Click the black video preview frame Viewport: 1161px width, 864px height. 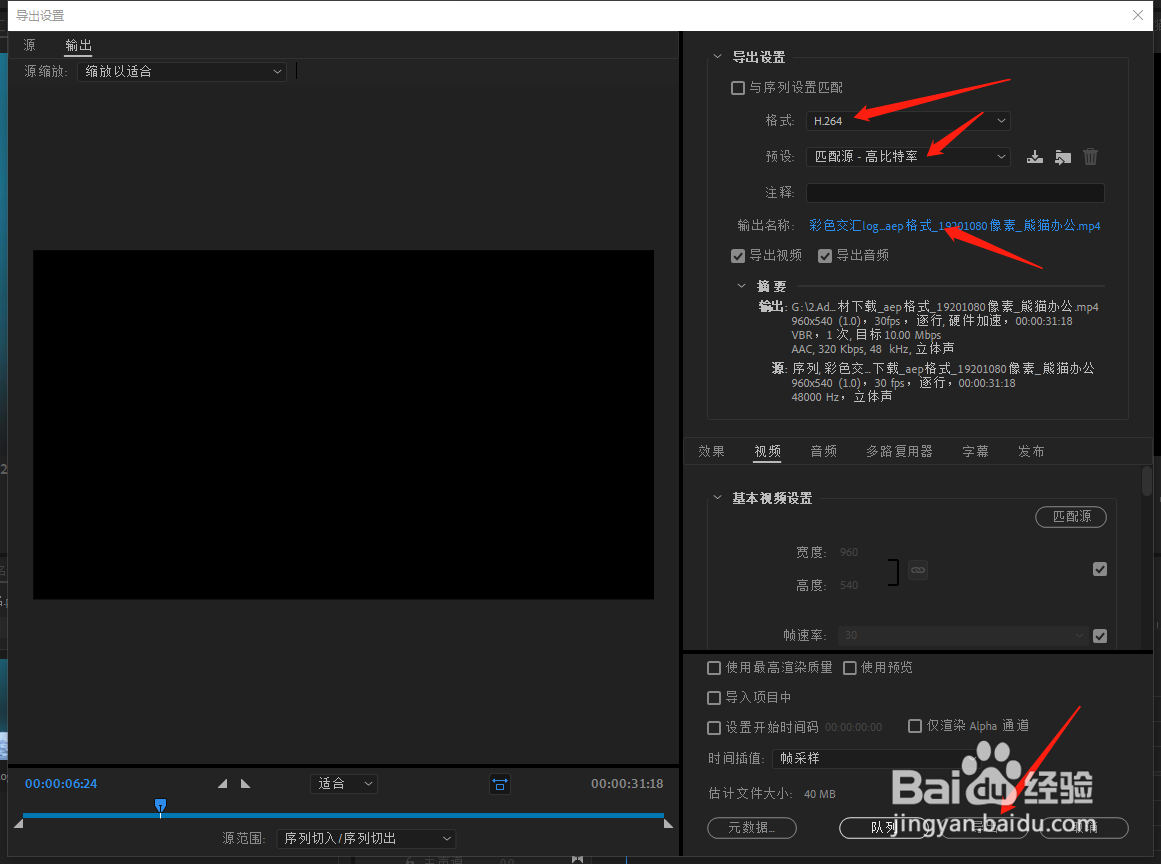(x=343, y=424)
